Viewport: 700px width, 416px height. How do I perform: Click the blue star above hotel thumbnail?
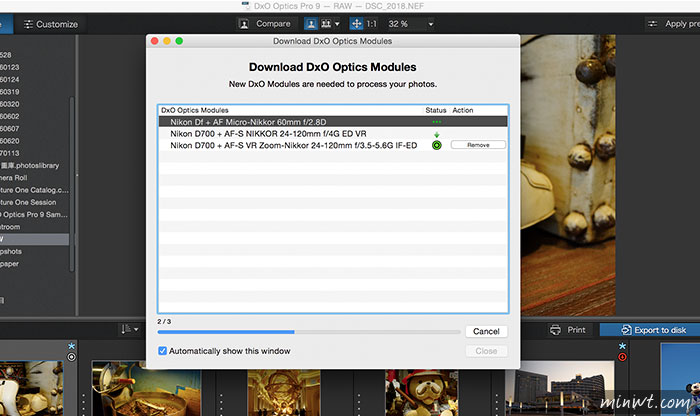622,346
